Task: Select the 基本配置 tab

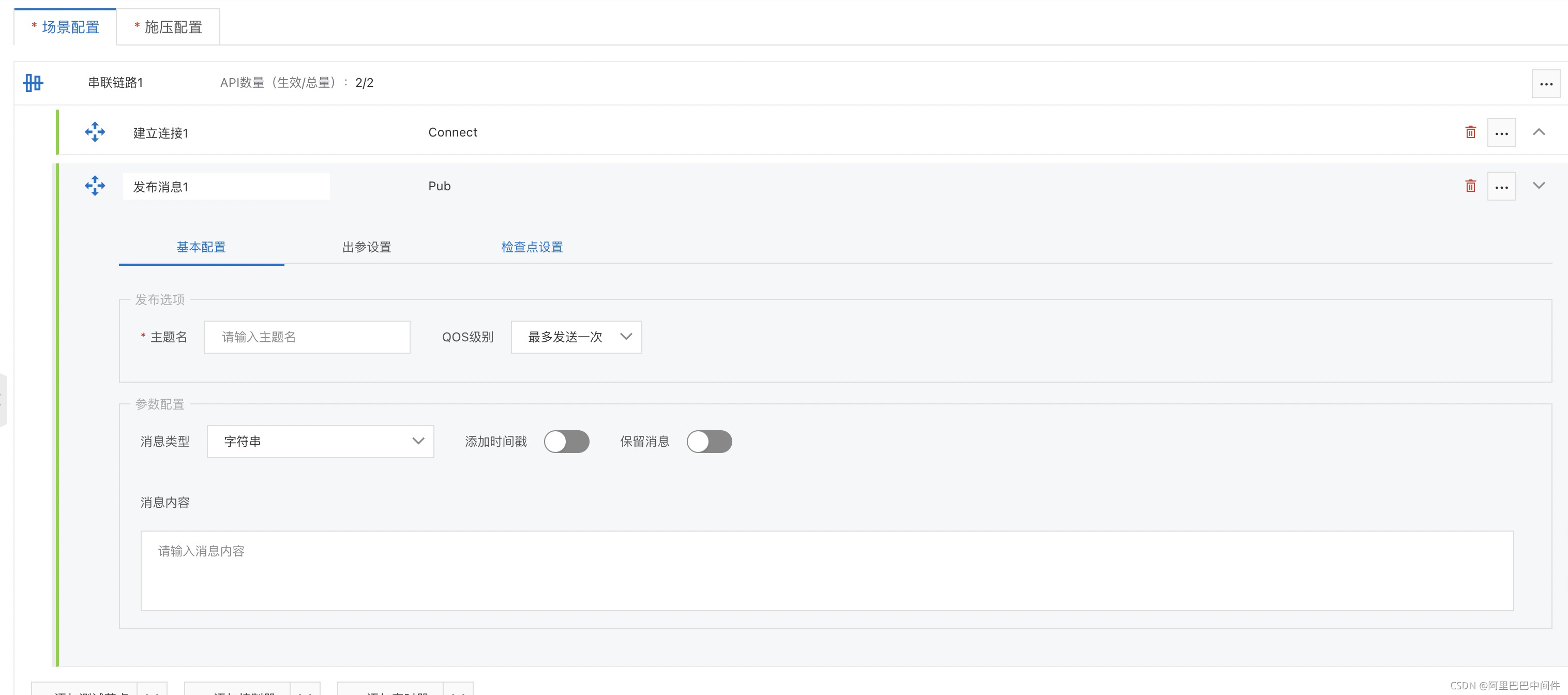Action: pyautogui.click(x=202, y=247)
